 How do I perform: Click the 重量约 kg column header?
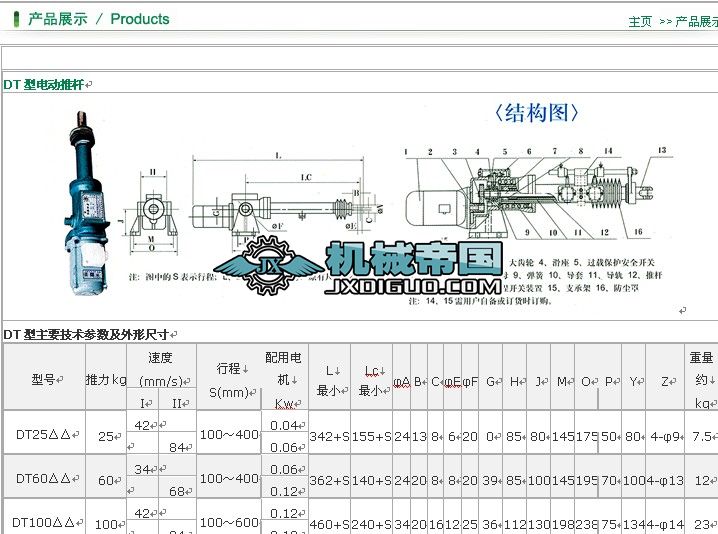pyautogui.click(x=701, y=377)
